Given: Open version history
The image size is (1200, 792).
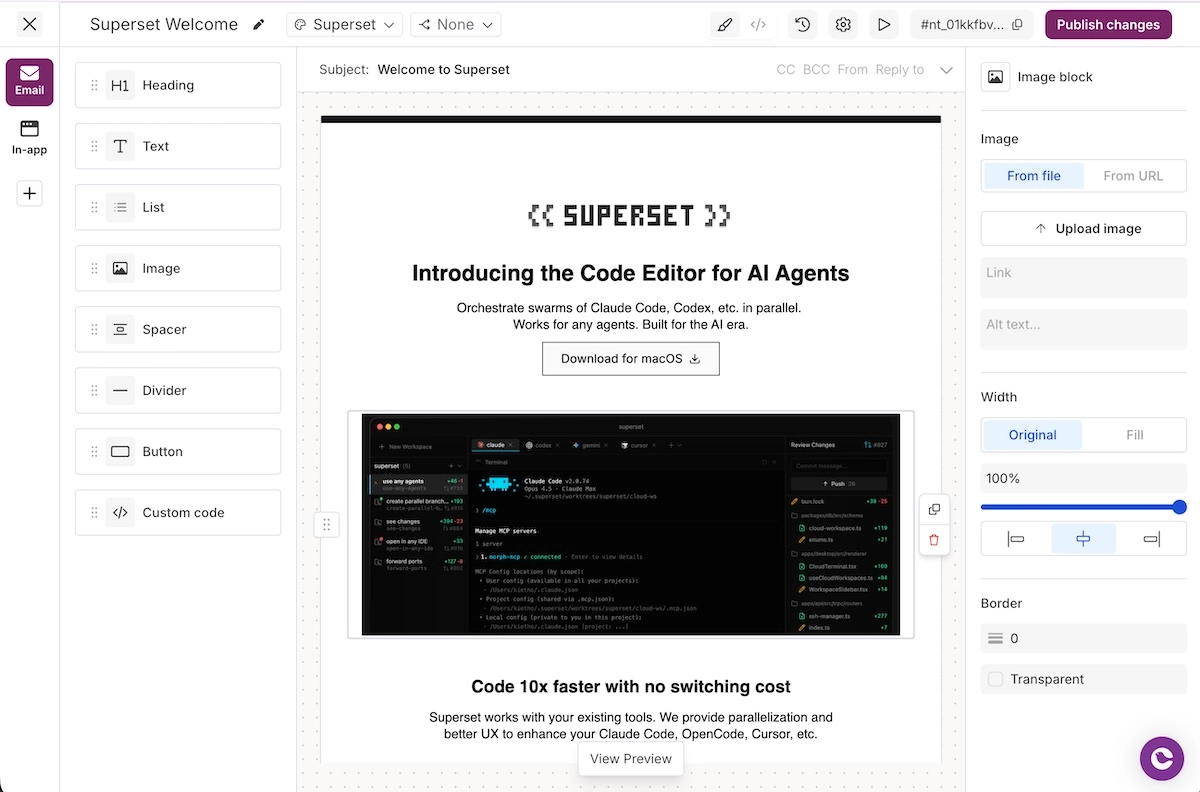Looking at the screenshot, I should pos(801,23).
